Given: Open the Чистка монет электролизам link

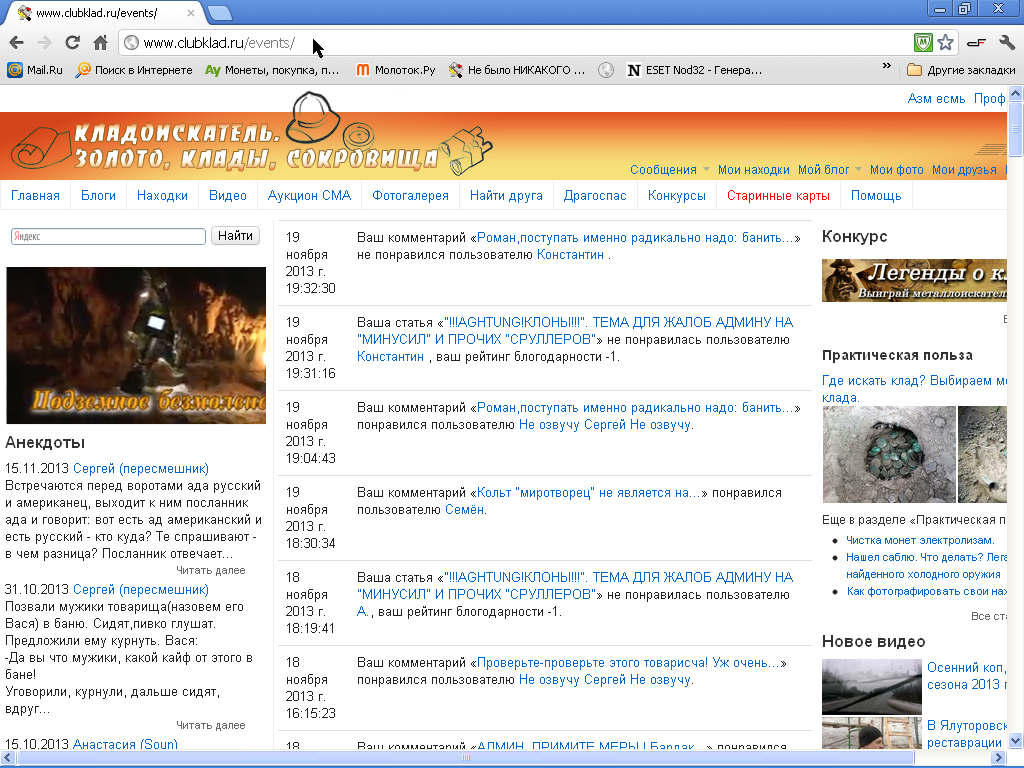Looking at the screenshot, I should point(920,540).
